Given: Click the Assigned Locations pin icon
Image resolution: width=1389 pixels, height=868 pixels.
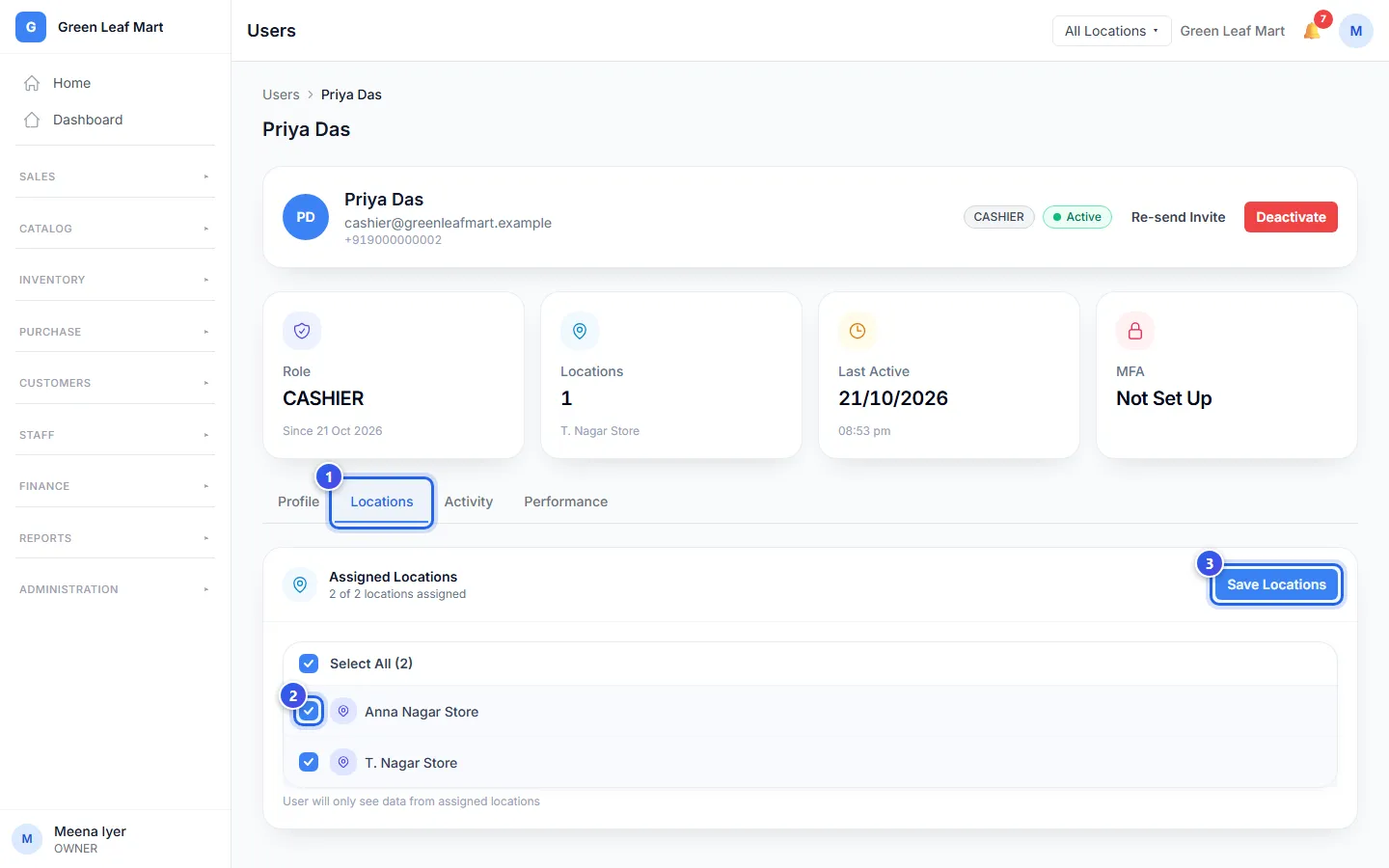Looking at the screenshot, I should coord(300,584).
